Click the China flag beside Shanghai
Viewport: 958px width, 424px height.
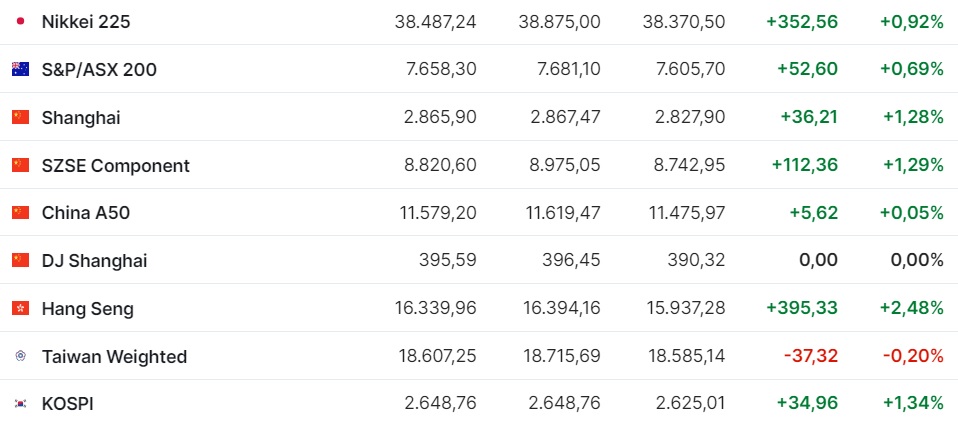[20, 117]
